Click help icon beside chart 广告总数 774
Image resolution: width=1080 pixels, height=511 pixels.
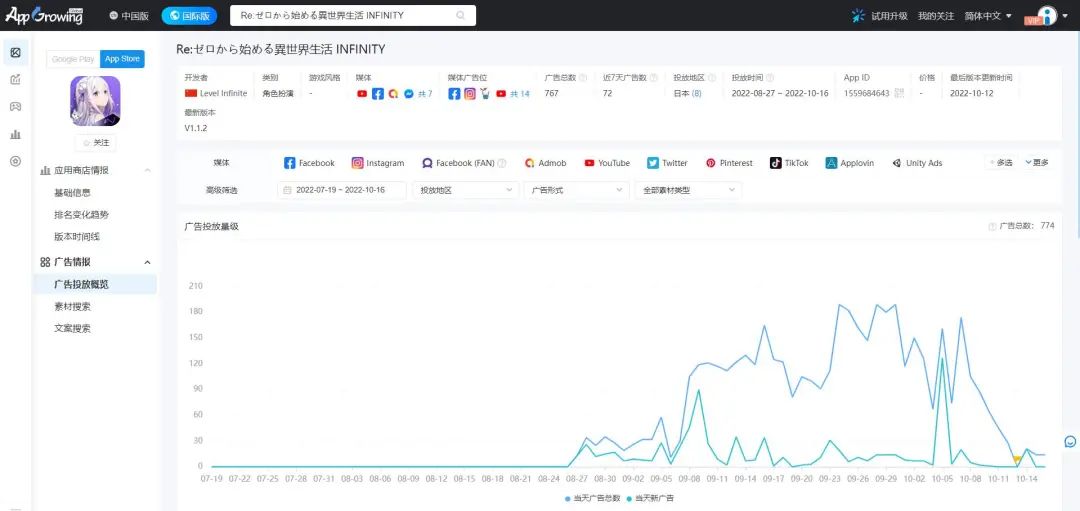(x=992, y=226)
